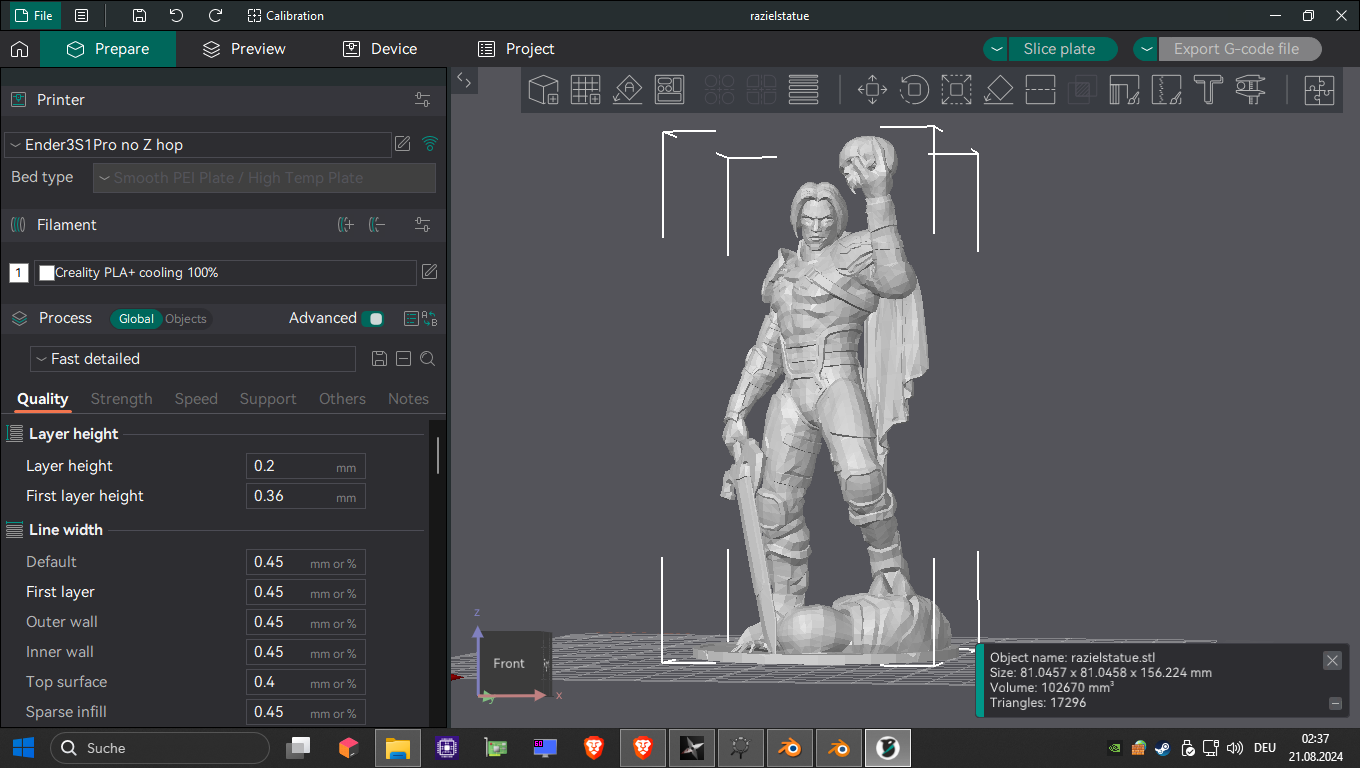This screenshot has width=1360, height=768.
Task: Click the white filament color swatch
Action: pos(46,273)
